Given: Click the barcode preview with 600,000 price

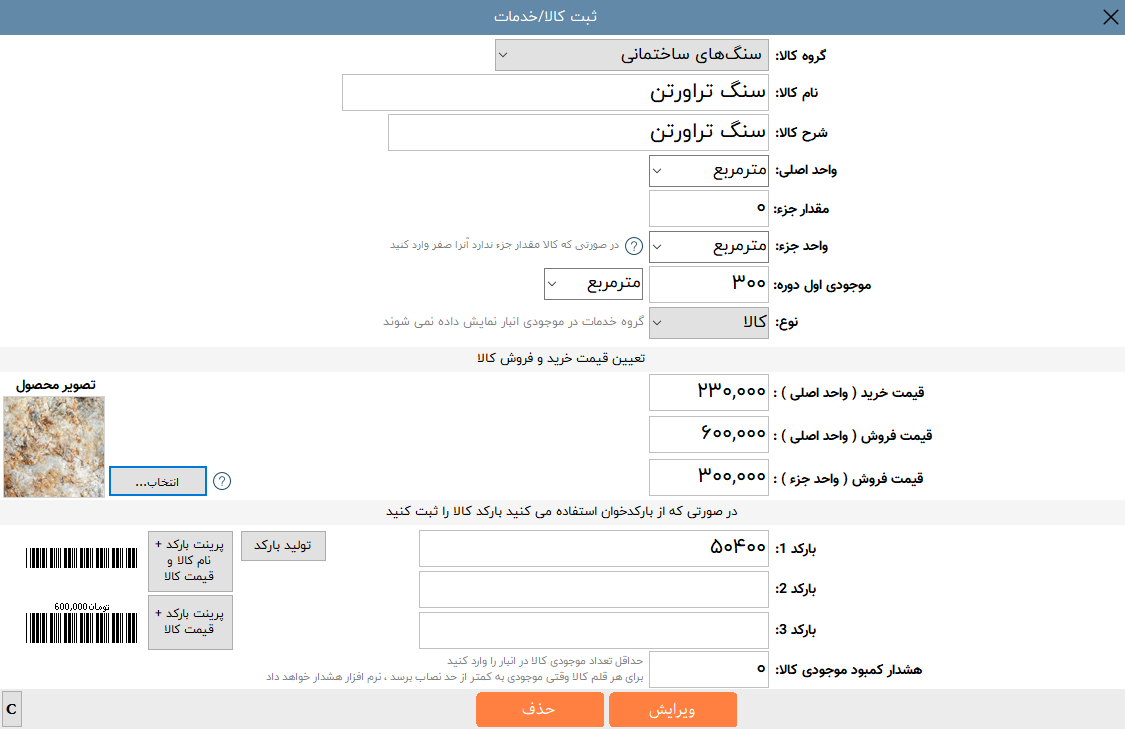Looking at the screenshot, I should [x=81, y=622].
